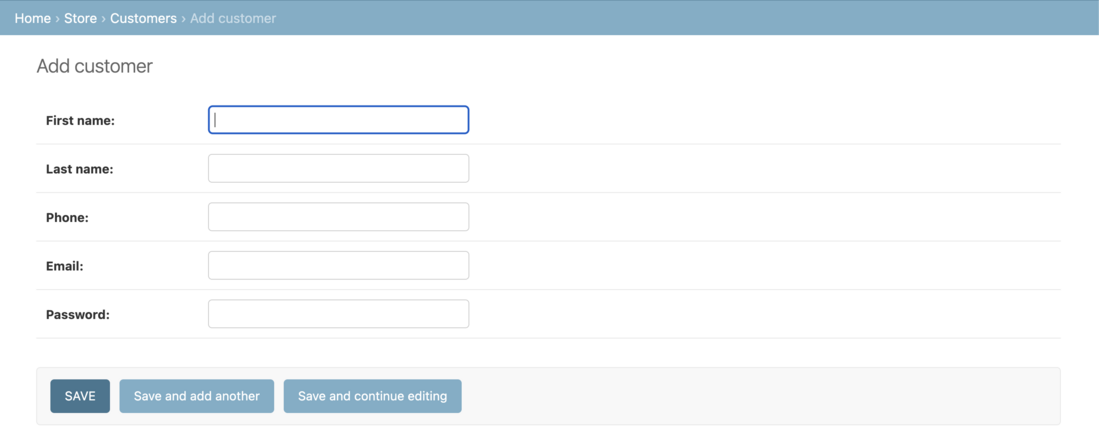The width and height of the screenshot is (1099, 434).
Task: Click the Last name label
Action: pos(79,169)
